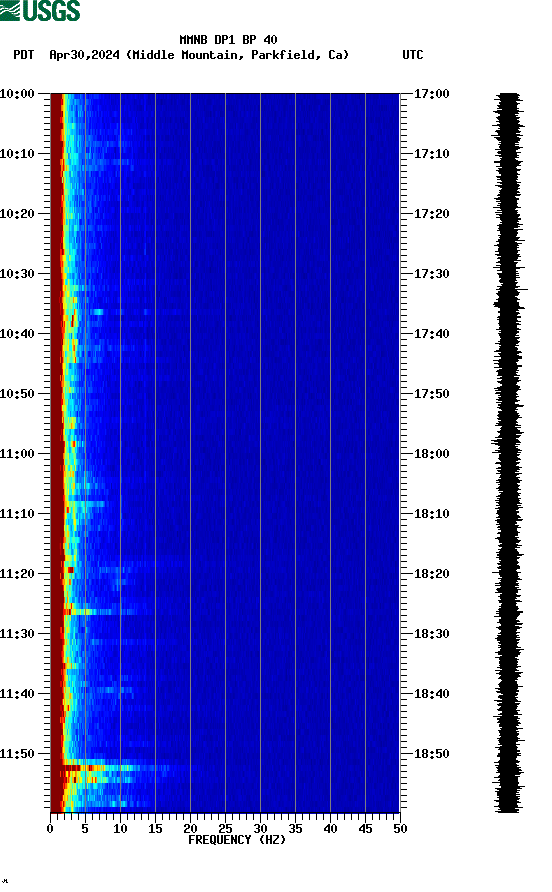
Task: Click the "10" frequency axis label
Action: click(120, 829)
